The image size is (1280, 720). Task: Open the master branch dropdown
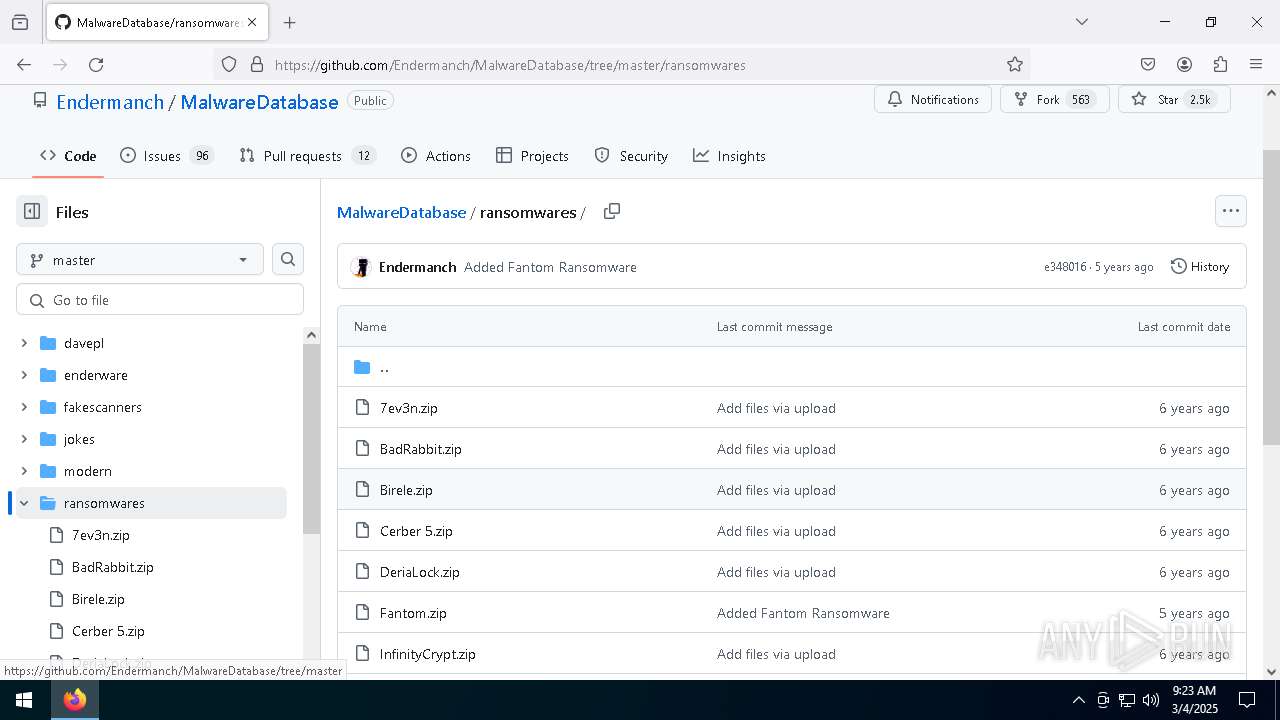coord(140,259)
